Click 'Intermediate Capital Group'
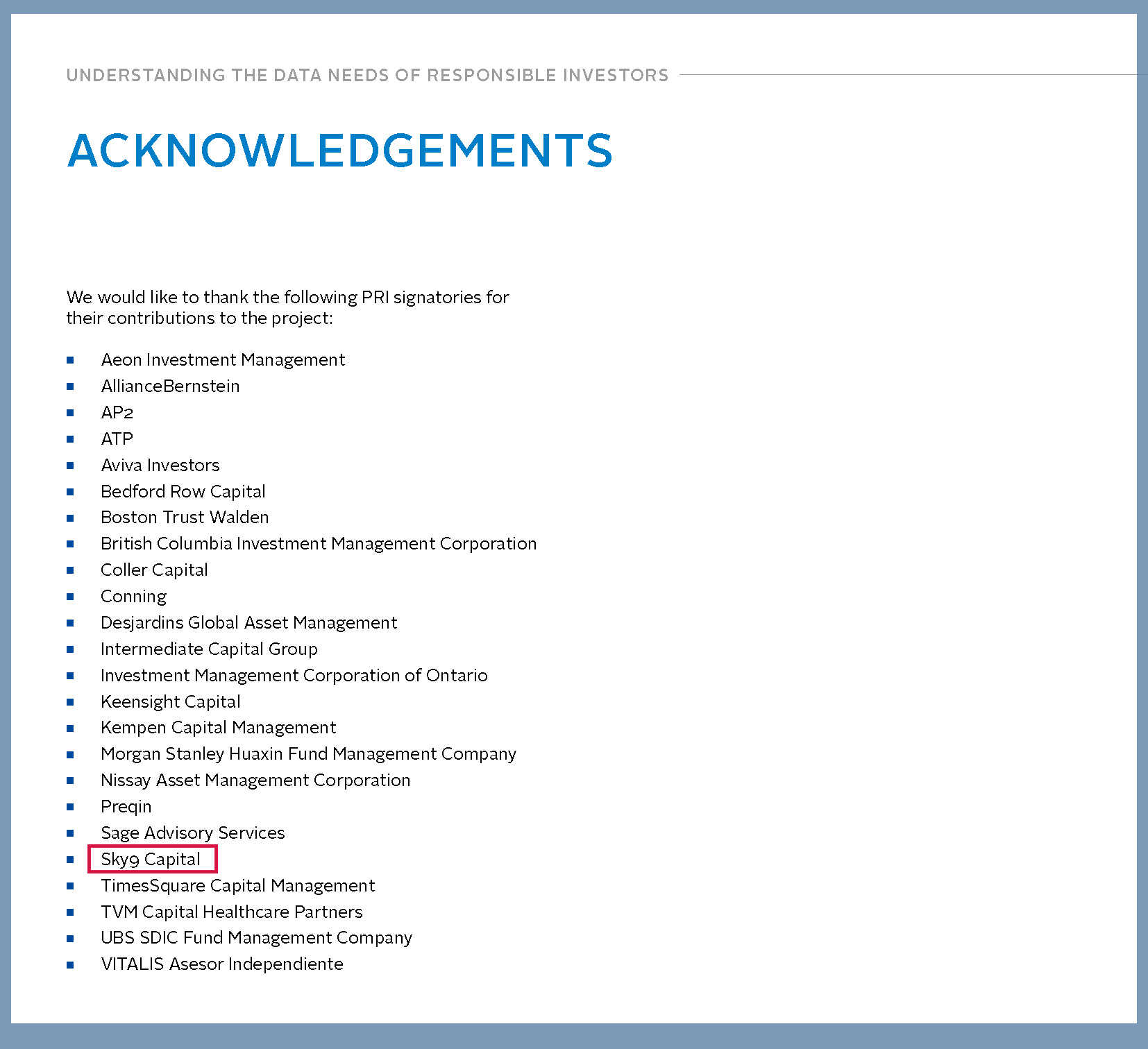 pyautogui.click(x=209, y=649)
